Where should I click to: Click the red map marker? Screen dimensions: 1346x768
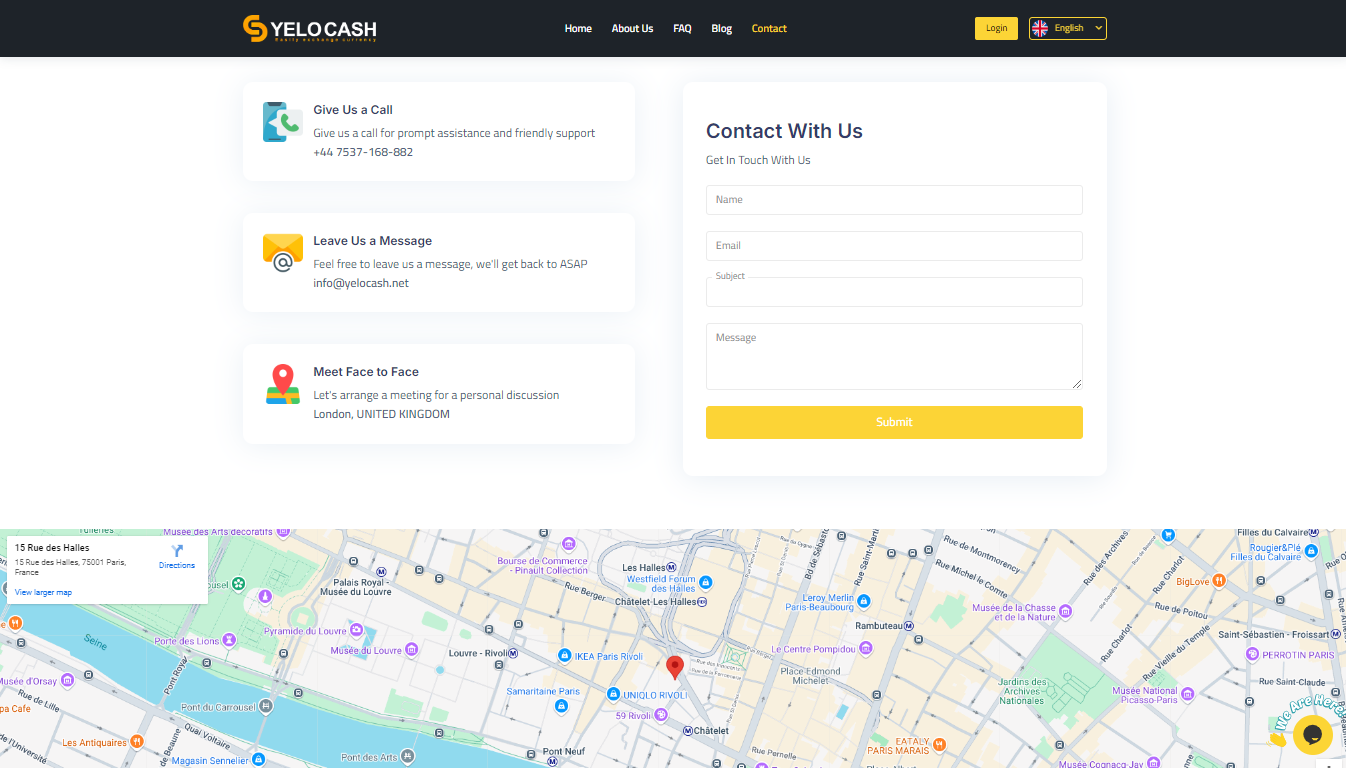tap(675, 667)
